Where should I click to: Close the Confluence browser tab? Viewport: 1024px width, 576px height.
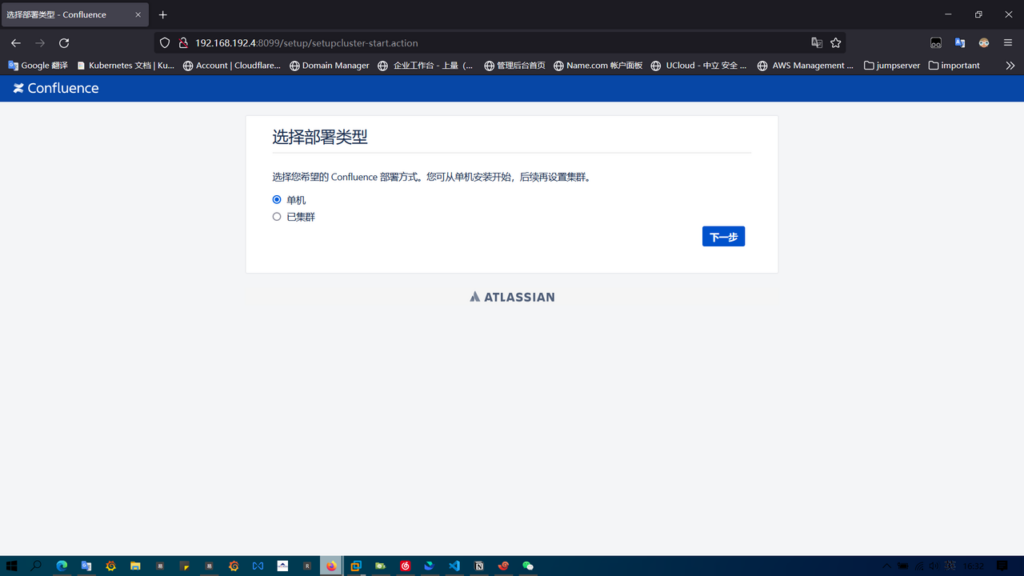tap(138, 15)
